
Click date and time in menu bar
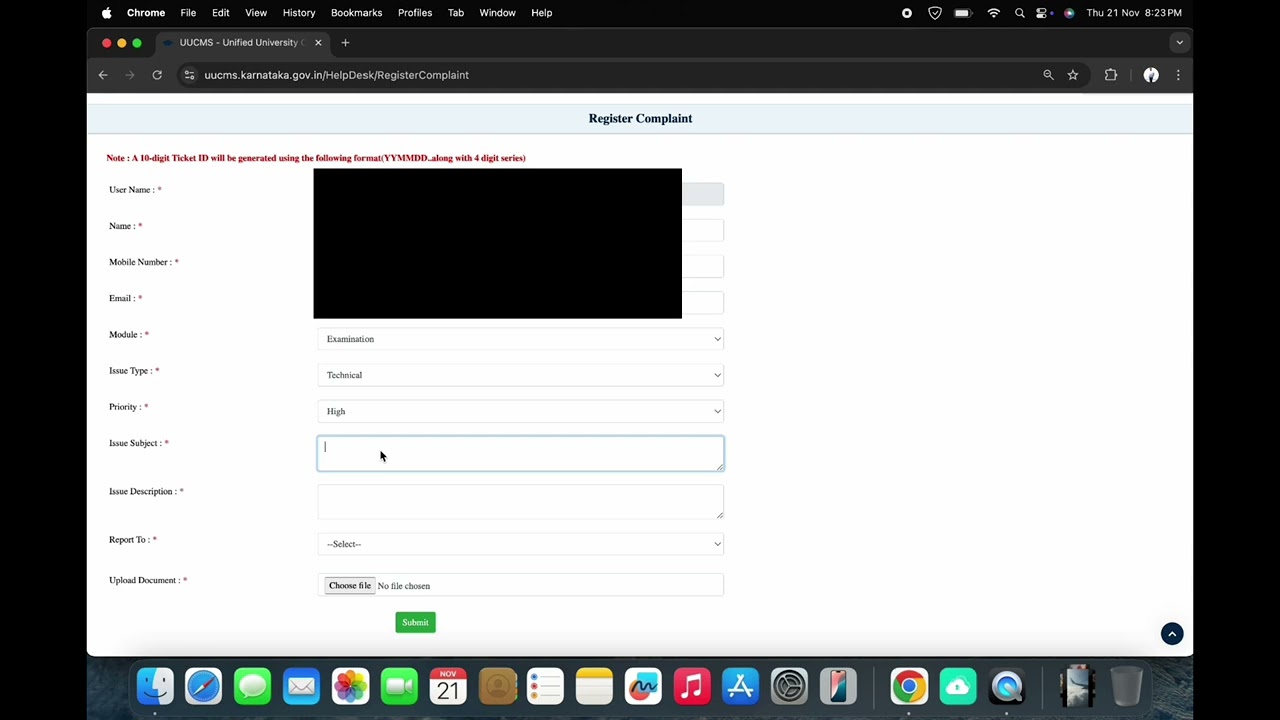tap(1134, 13)
